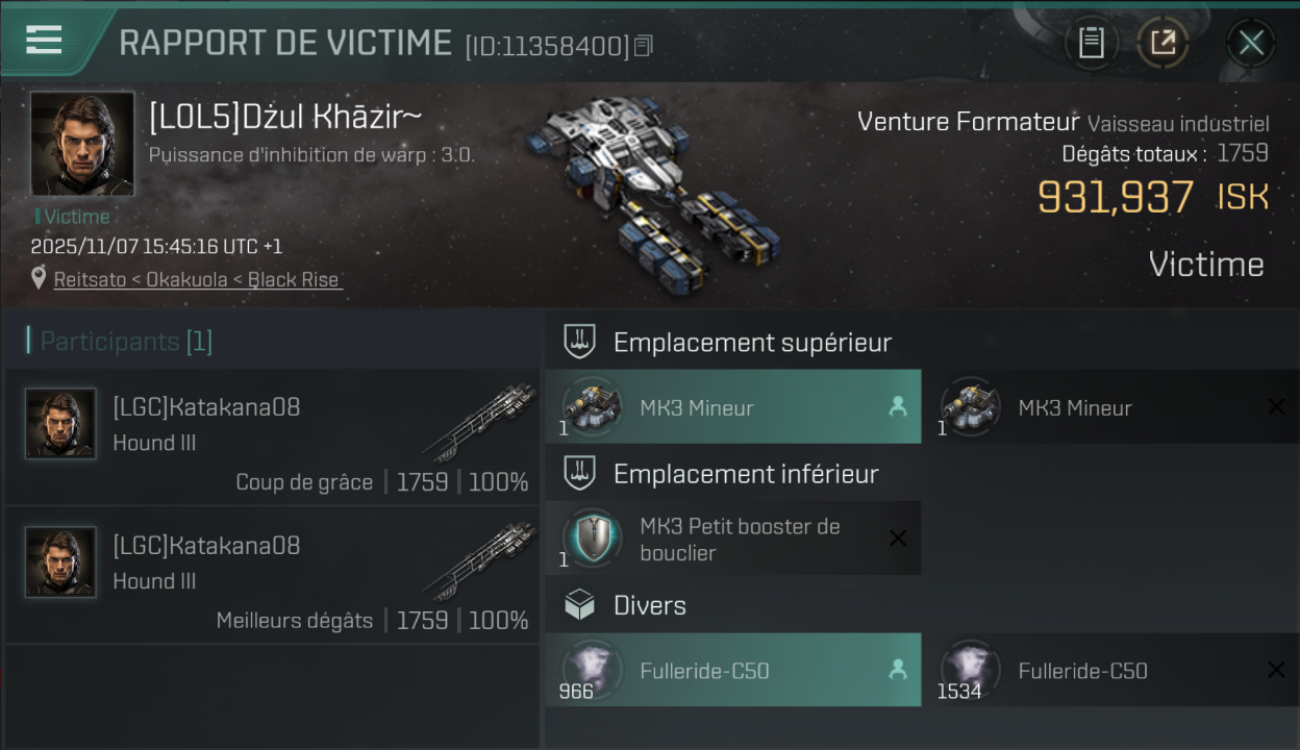
Task: Click the victim portrait of Dżul Khāzir~
Action: (x=82, y=143)
